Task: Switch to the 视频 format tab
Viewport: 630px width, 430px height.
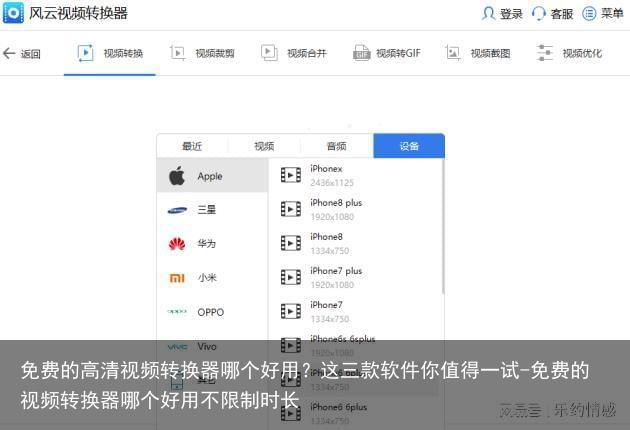Action: point(264,146)
